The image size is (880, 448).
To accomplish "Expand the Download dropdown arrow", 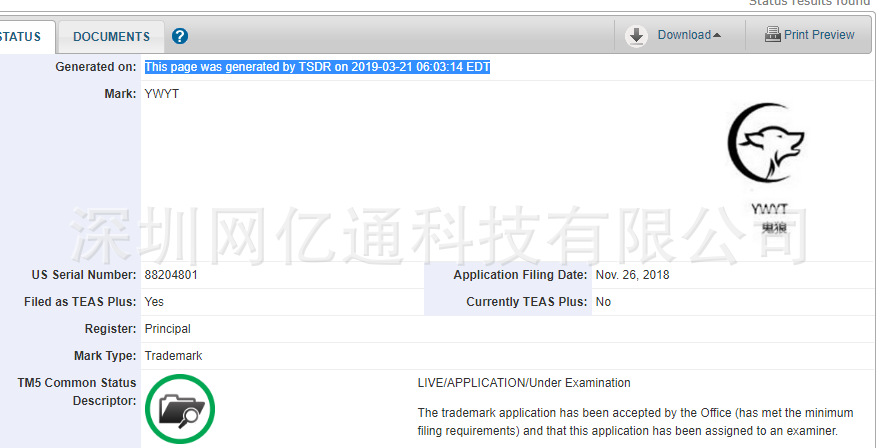I will 717,35.
